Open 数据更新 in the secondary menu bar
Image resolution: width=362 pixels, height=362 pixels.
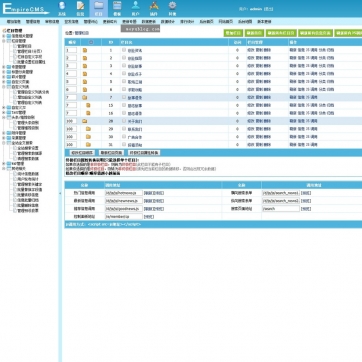pos(149,22)
